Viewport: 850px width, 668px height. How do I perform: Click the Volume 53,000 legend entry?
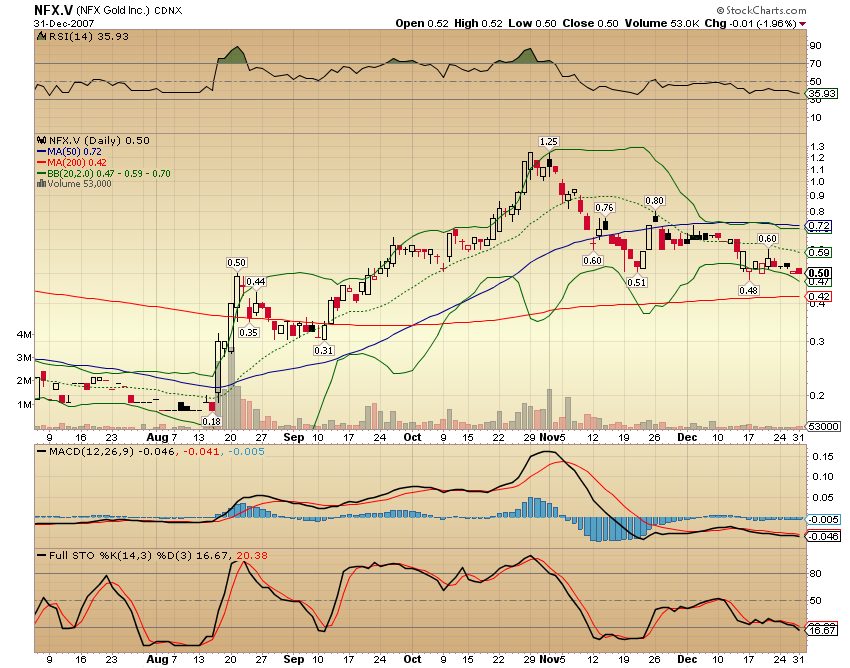74,184
